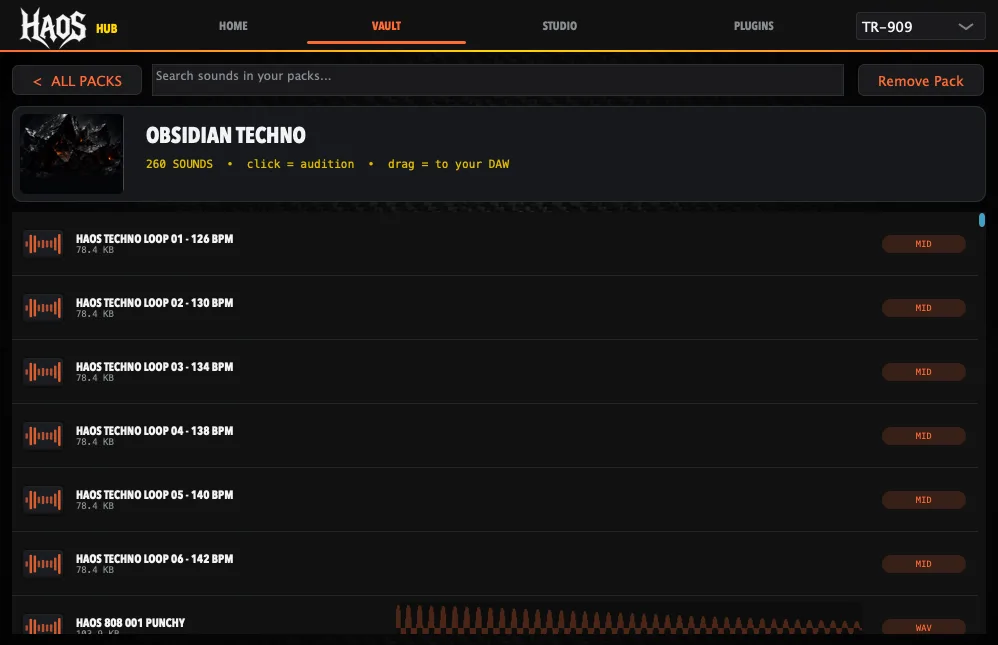998x645 pixels.
Task: Open the TR-909 dropdown
Action: (920, 27)
